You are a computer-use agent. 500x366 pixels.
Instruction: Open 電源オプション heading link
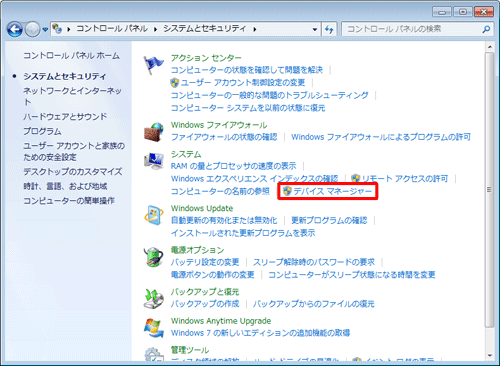pos(197,250)
